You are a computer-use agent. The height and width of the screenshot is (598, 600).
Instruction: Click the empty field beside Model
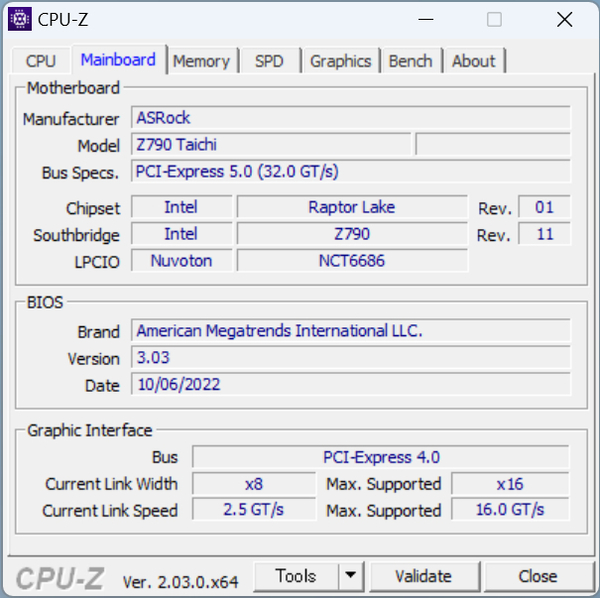click(493, 144)
